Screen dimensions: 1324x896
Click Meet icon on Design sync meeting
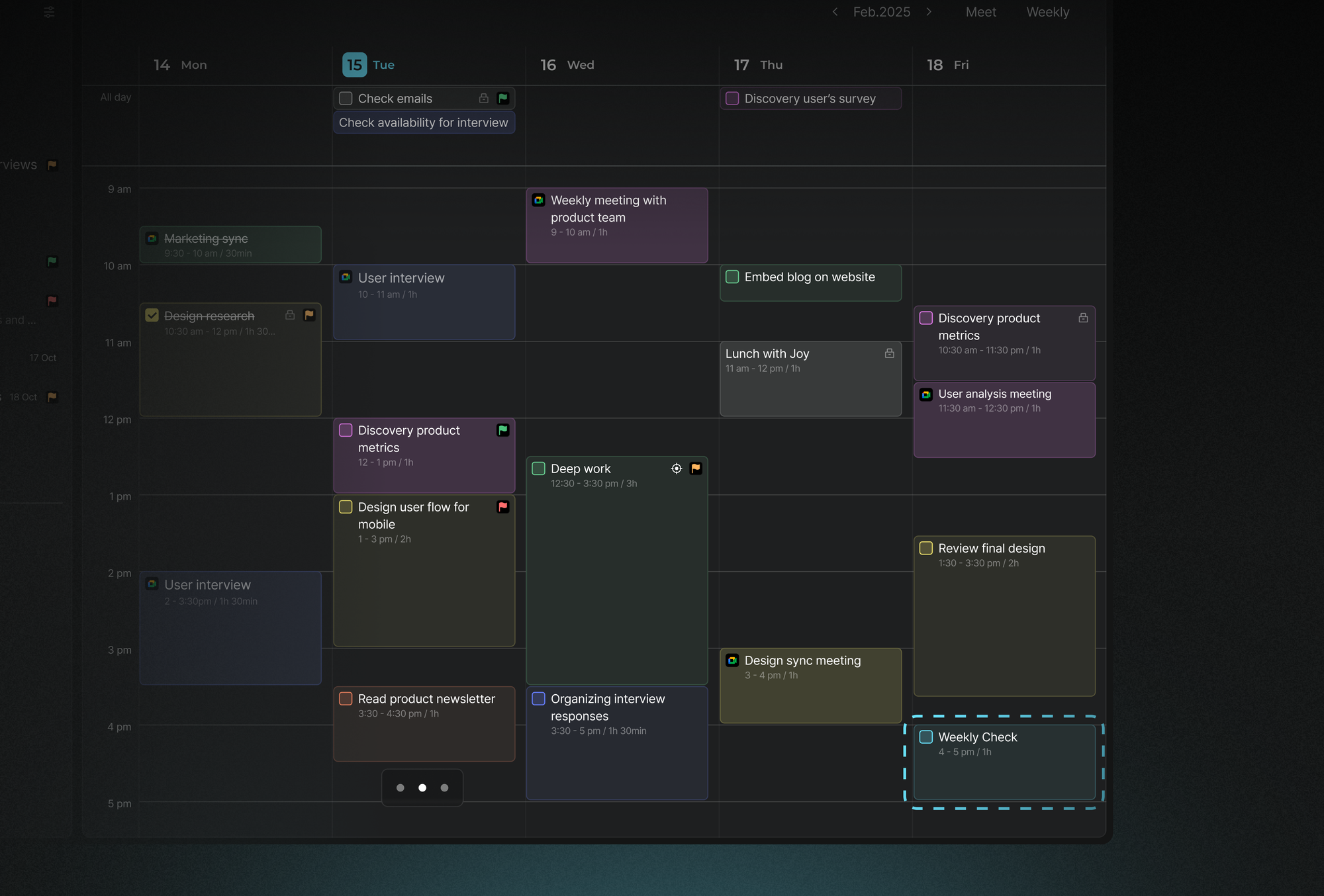[732, 660]
